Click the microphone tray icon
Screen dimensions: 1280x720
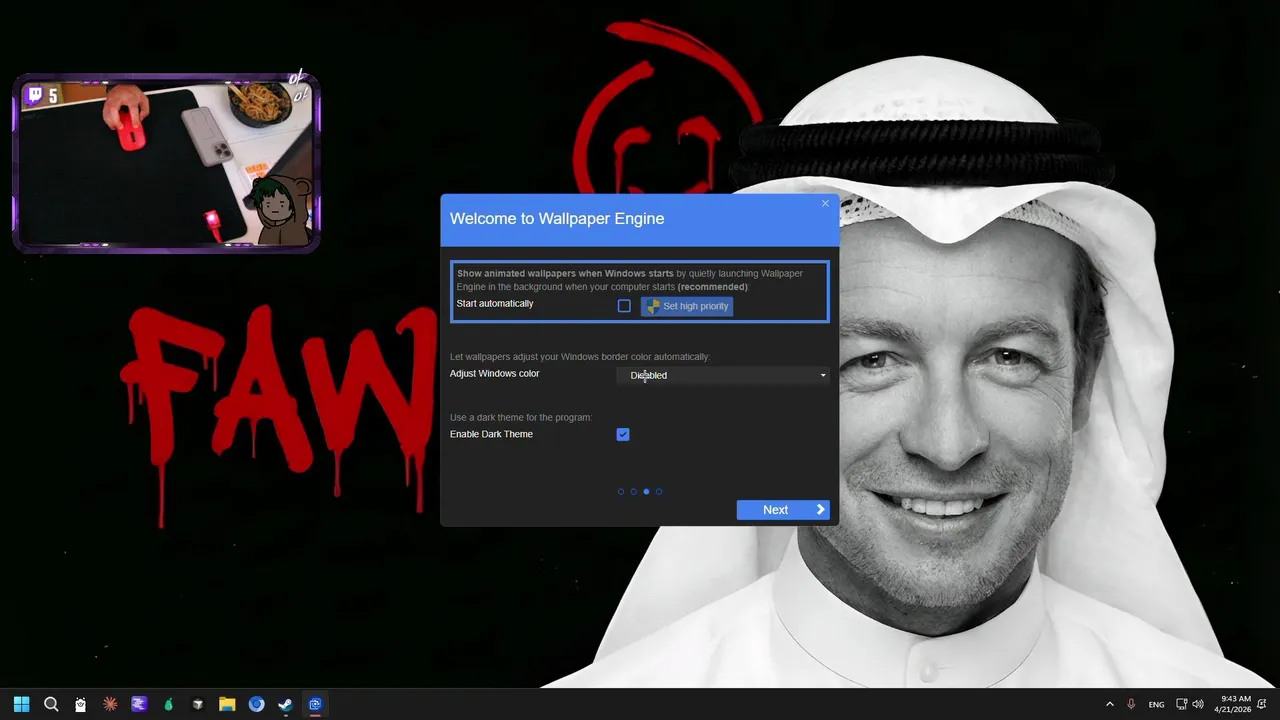pos(1131,704)
